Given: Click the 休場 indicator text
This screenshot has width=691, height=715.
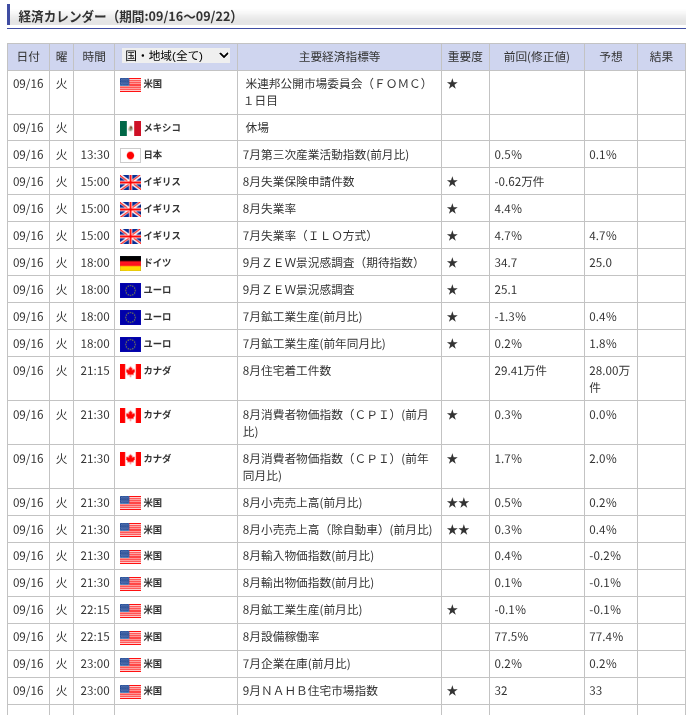Looking at the screenshot, I should tap(257, 128).
